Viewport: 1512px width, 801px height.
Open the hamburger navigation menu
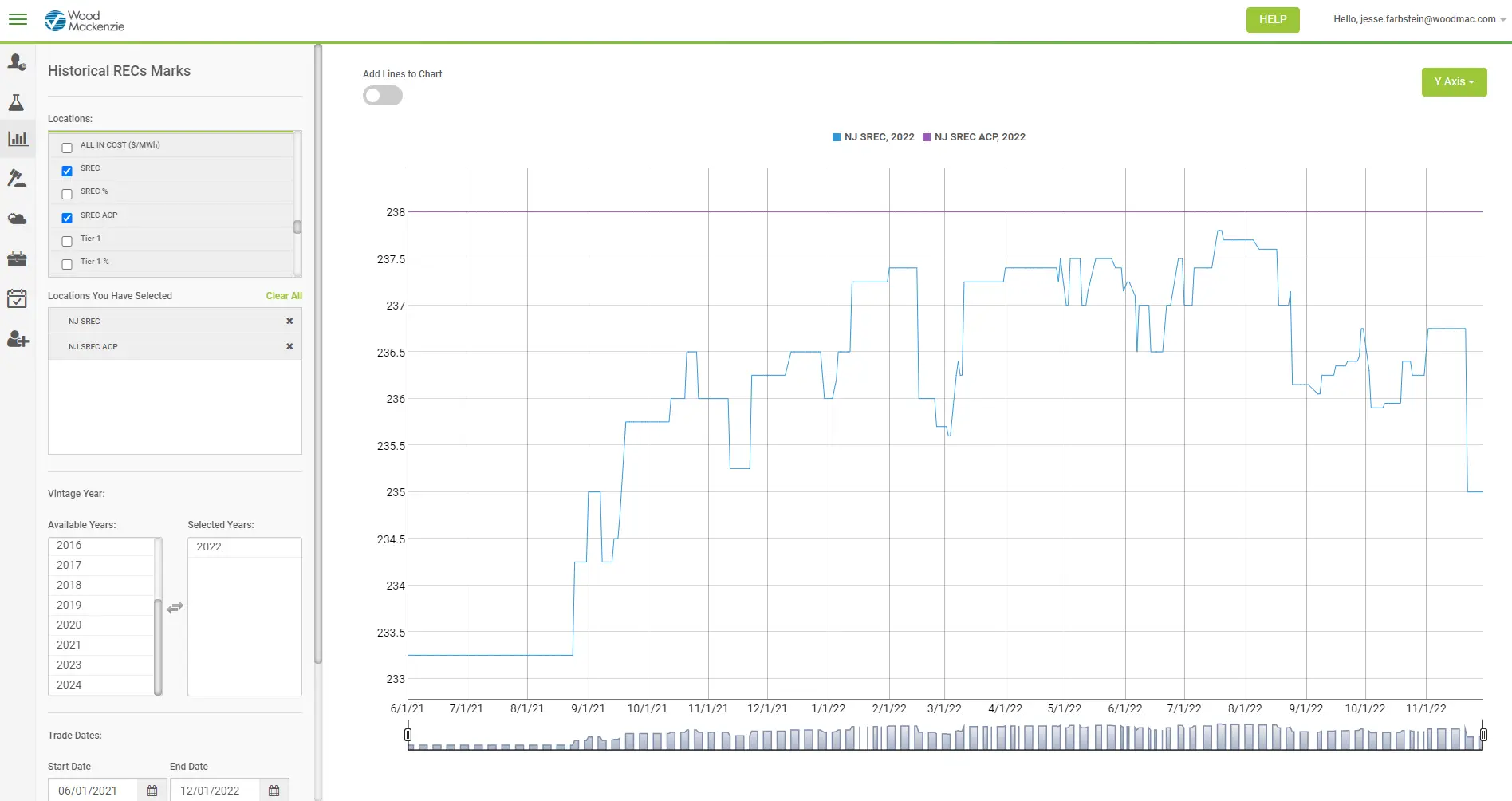18,19
